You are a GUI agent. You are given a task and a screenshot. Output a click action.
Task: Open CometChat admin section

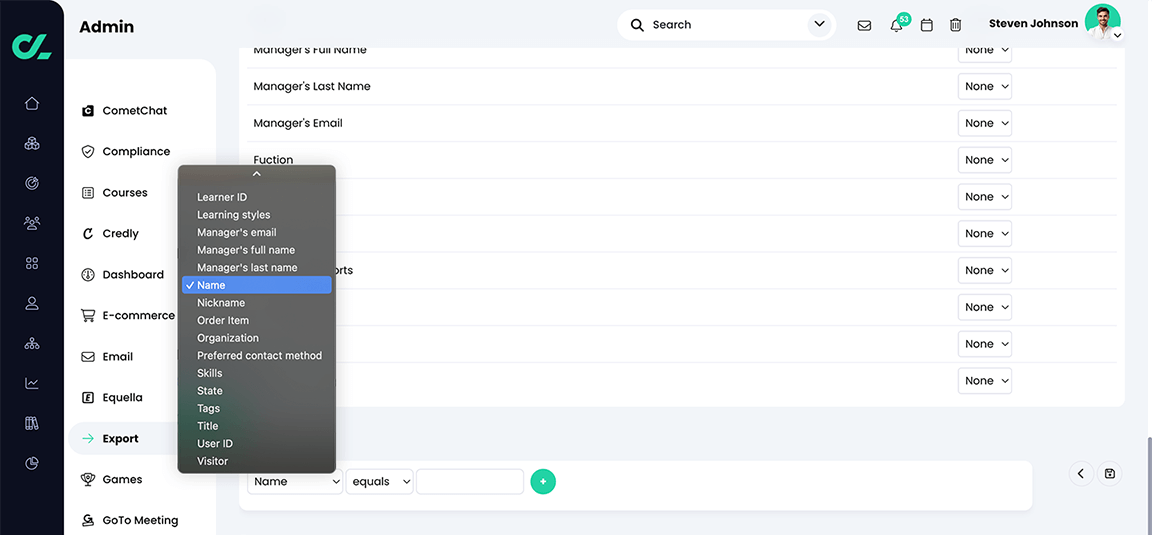(x=124, y=111)
